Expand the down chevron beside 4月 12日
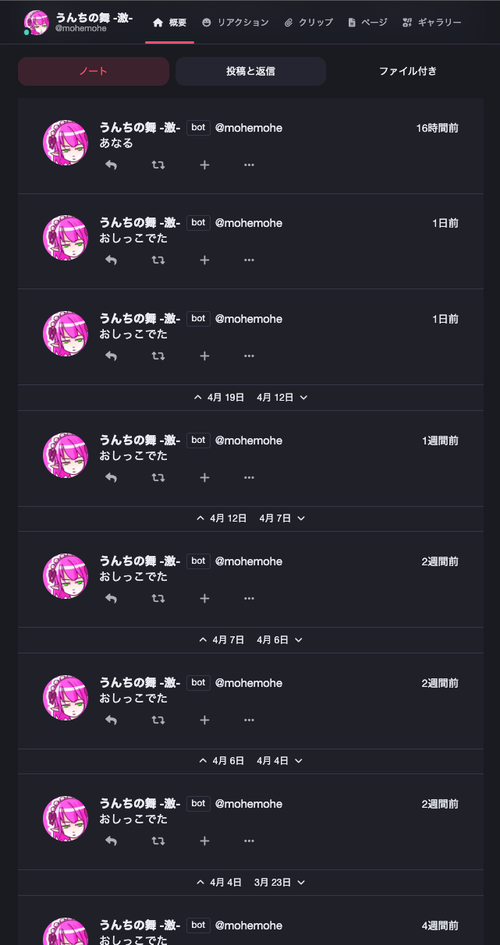This screenshot has width=500, height=945. pyautogui.click(x=304, y=397)
